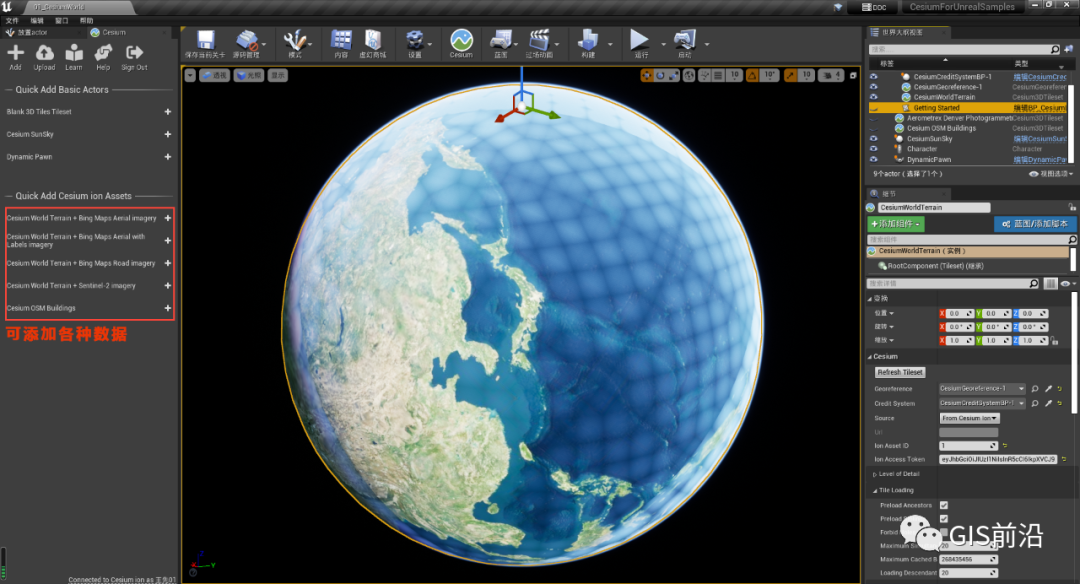The width and height of the screenshot is (1080, 584).
Task: Toggle viewport rotation snap angle icon
Action: coord(752,76)
